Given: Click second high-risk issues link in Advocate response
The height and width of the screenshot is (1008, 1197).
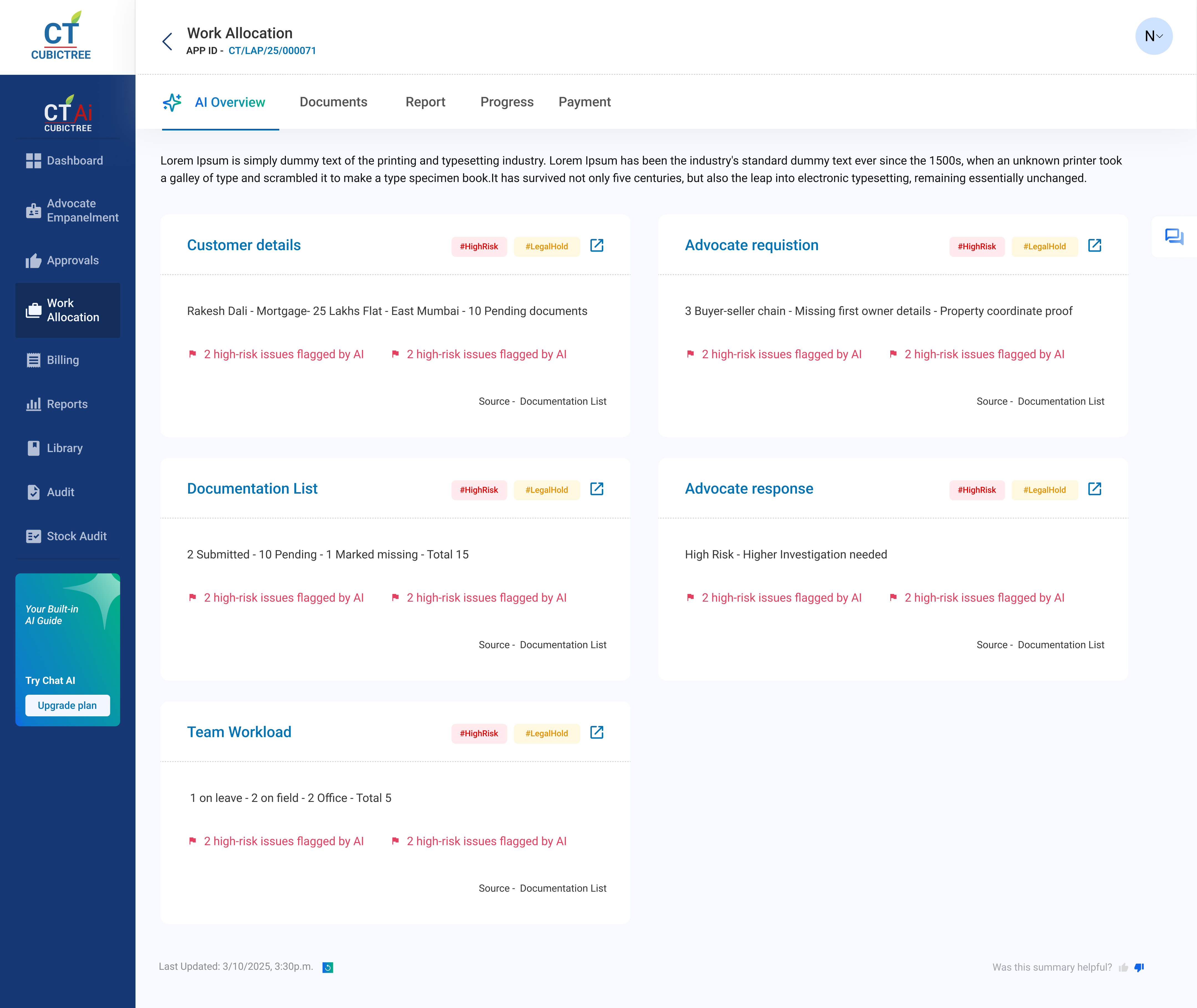Looking at the screenshot, I should [984, 598].
